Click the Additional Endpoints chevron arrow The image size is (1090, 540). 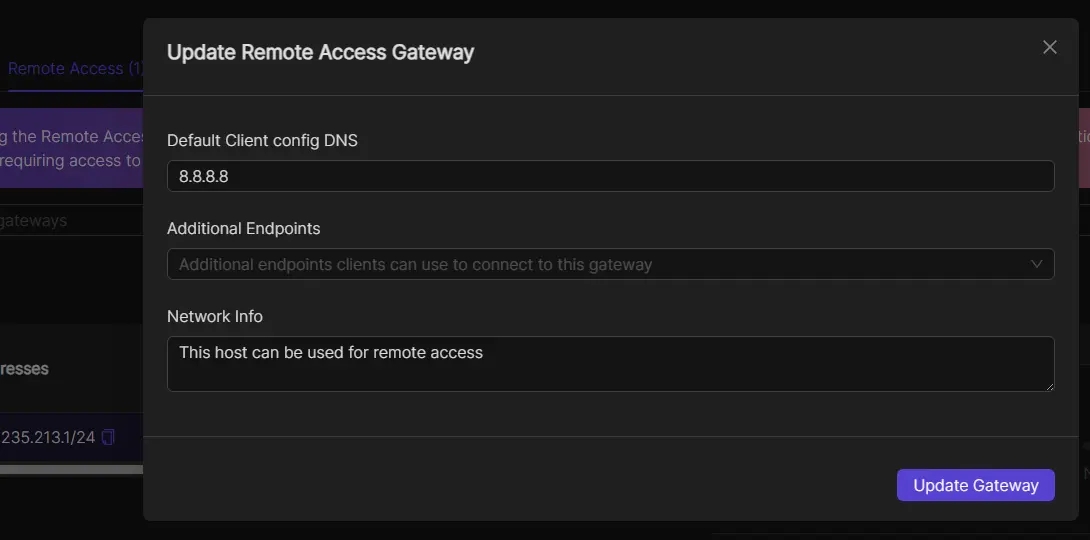pos(1037,264)
